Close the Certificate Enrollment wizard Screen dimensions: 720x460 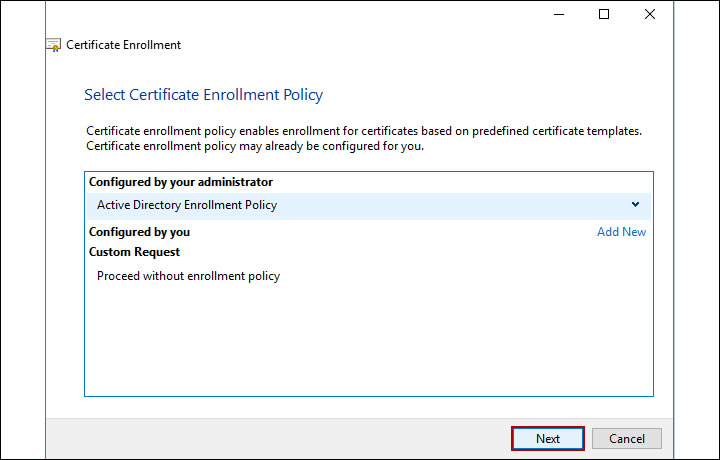[x=650, y=14]
